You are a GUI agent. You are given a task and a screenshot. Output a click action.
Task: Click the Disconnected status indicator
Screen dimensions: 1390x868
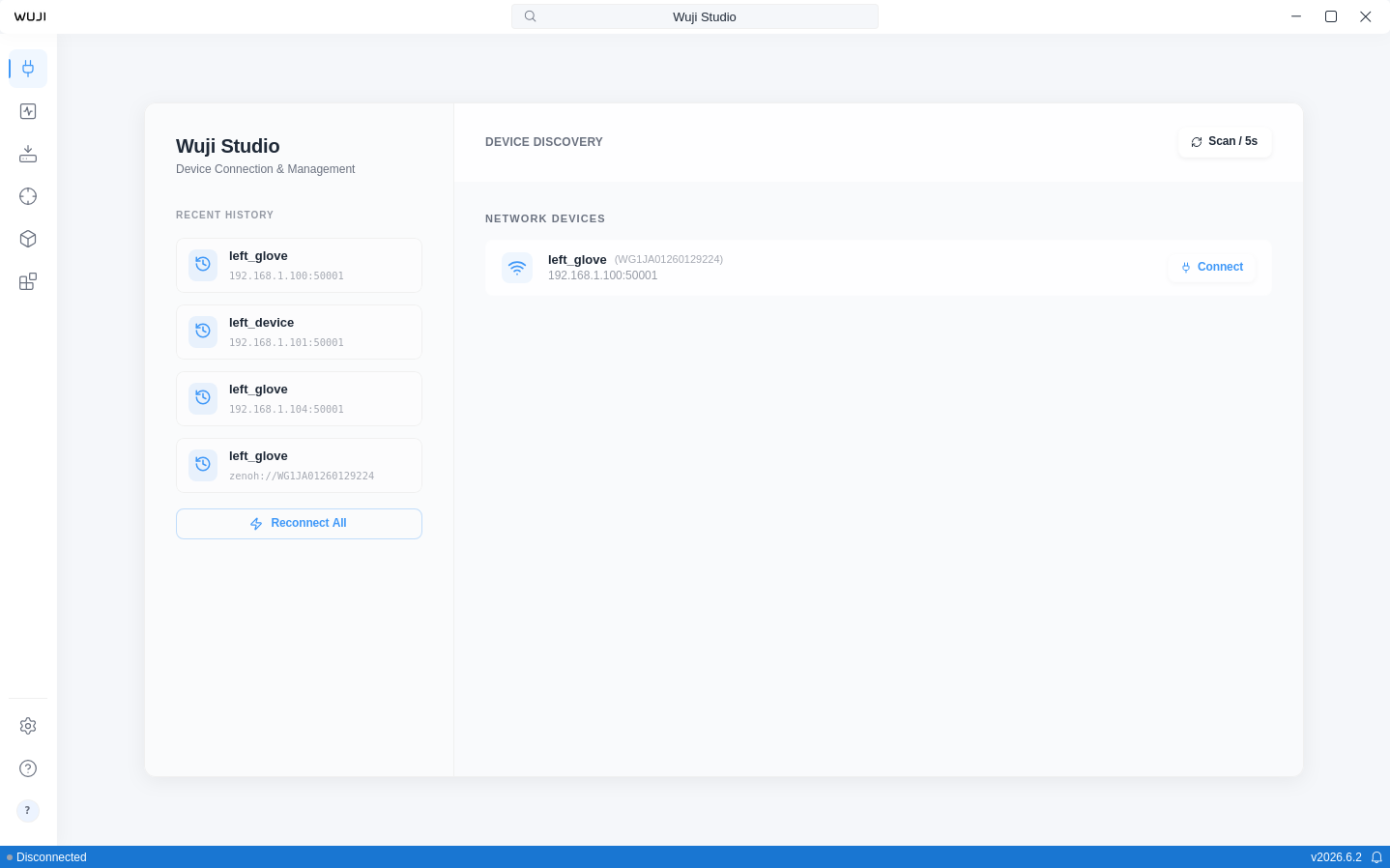(x=46, y=857)
